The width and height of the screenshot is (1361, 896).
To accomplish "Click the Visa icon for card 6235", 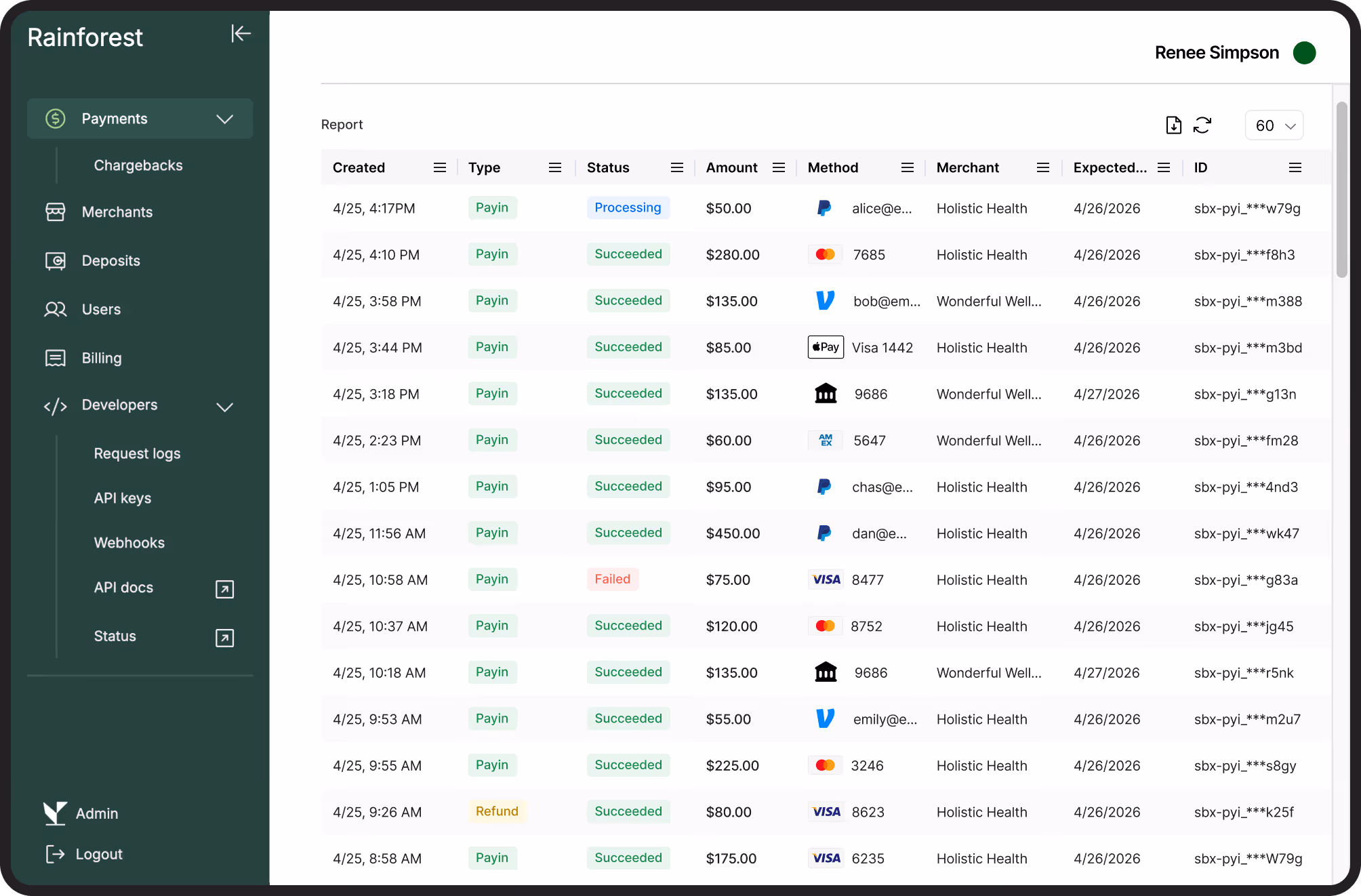I will (x=826, y=858).
